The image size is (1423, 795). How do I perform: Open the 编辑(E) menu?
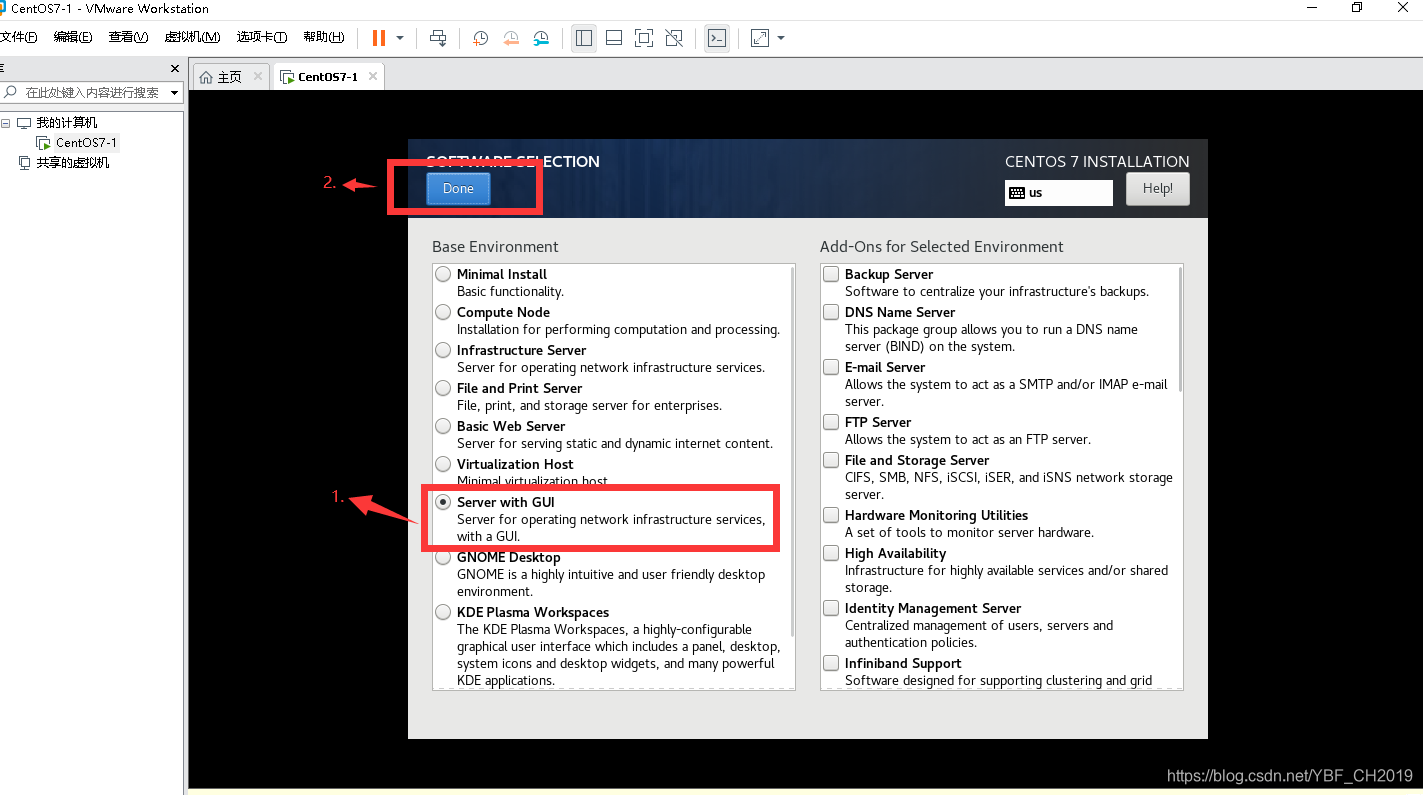tap(72, 37)
